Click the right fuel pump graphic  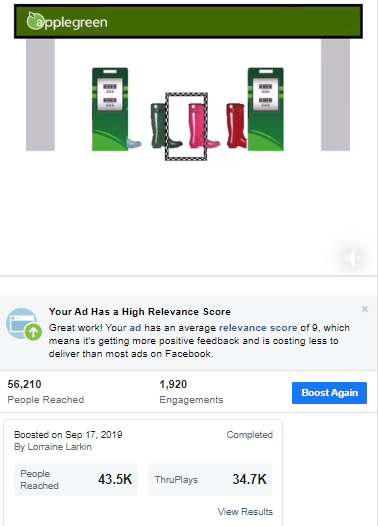tap(266, 109)
